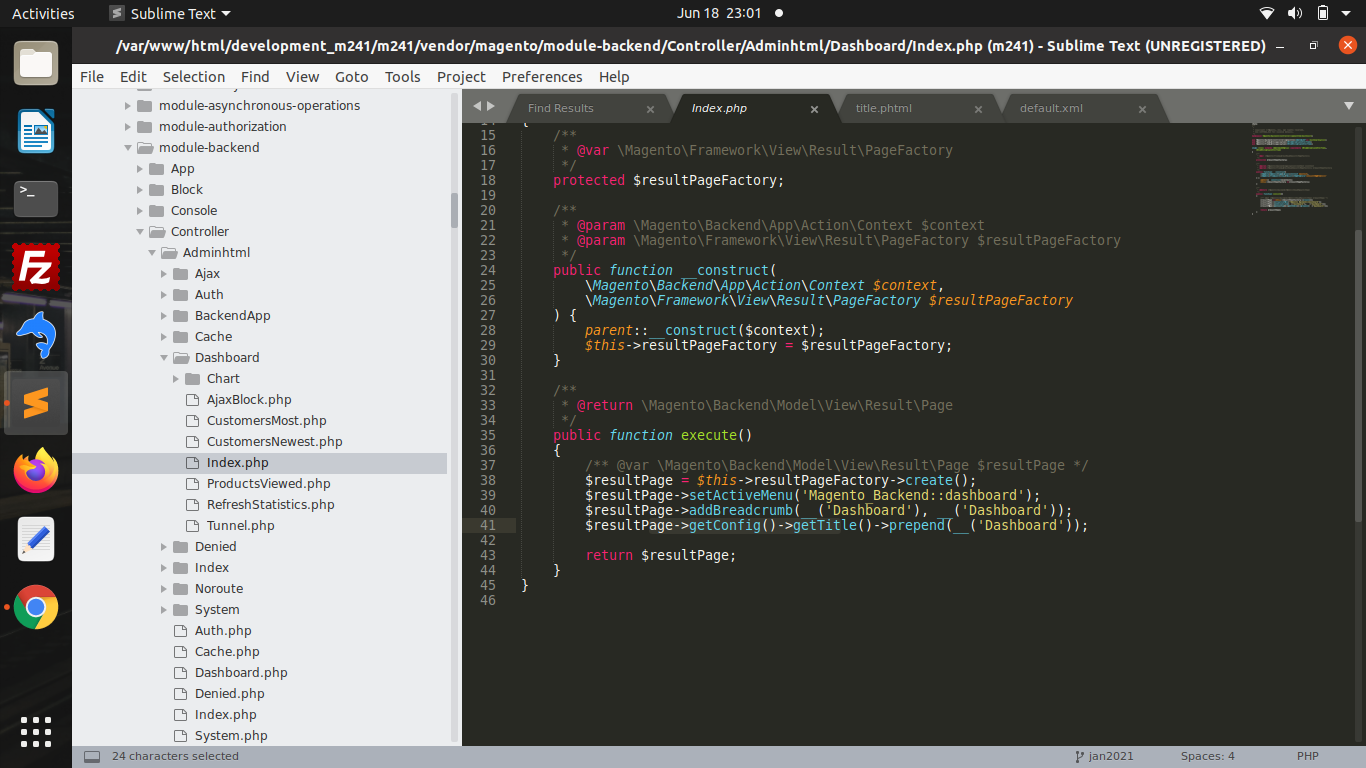Screen dimensions: 1366x768
Task: Open CustomersMost.php file
Action: pyautogui.click(x=266, y=421)
